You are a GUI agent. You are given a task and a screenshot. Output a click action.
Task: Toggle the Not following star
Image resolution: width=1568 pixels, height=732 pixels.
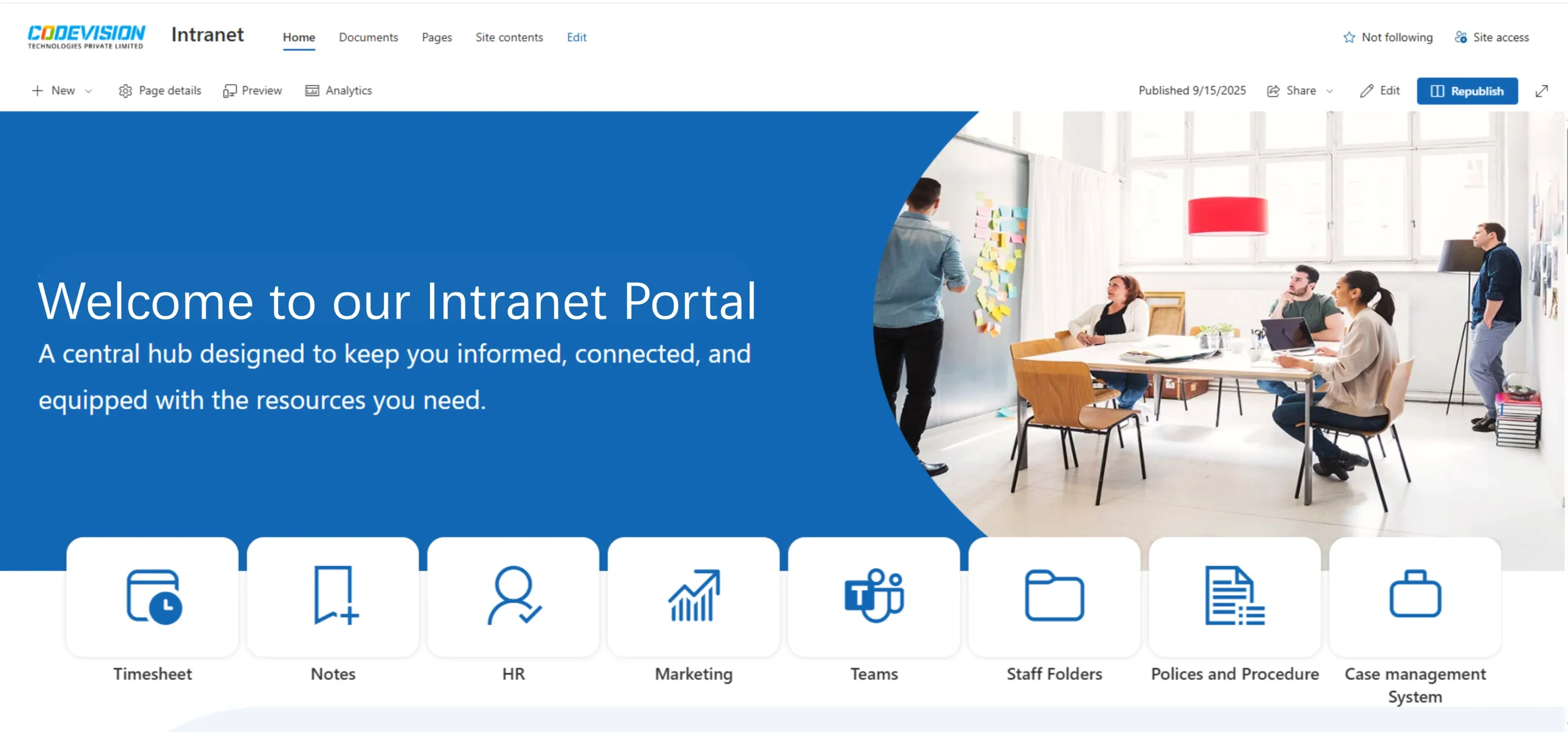[1349, 37]
